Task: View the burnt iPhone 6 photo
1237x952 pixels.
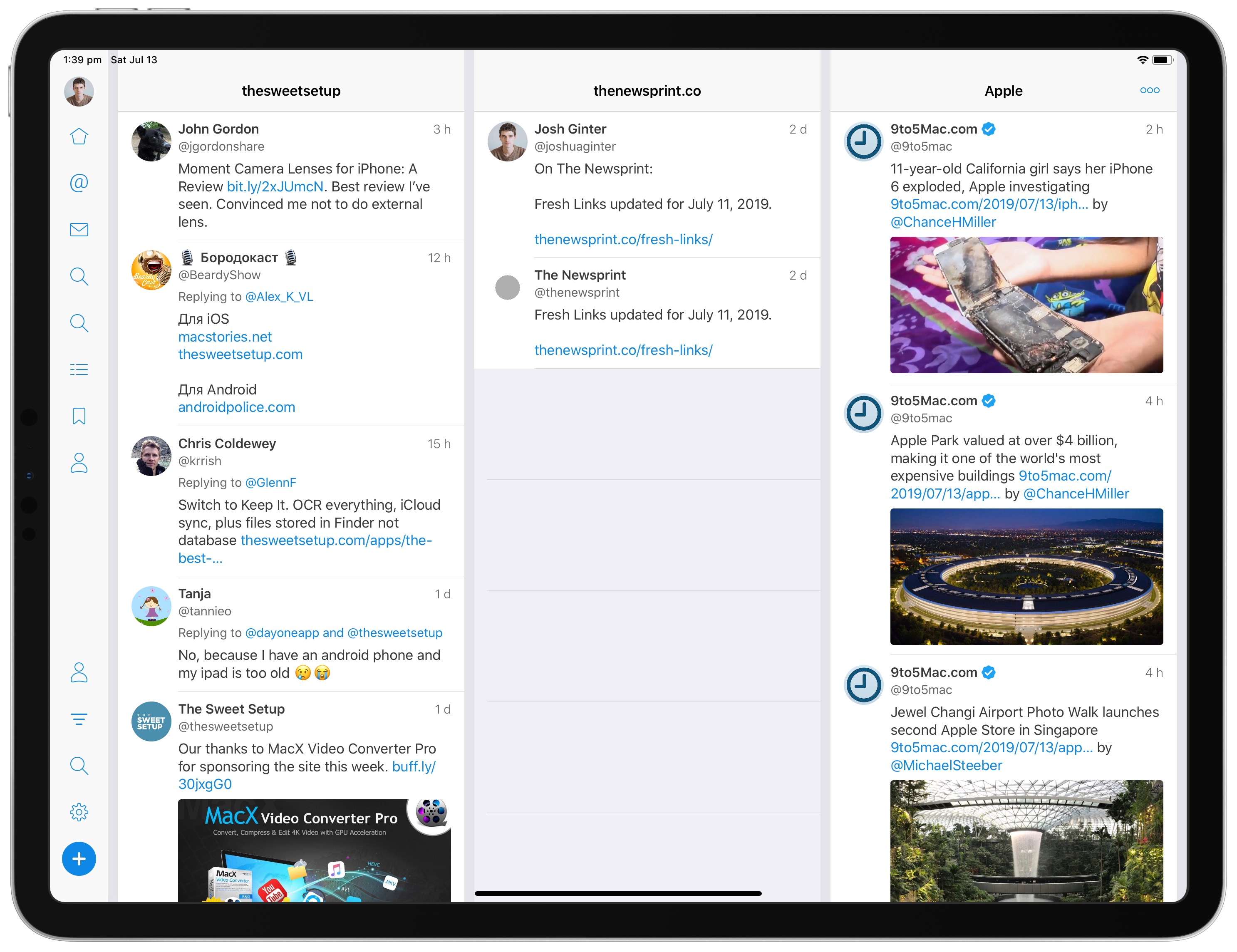Action: (x=1026, y=305)
